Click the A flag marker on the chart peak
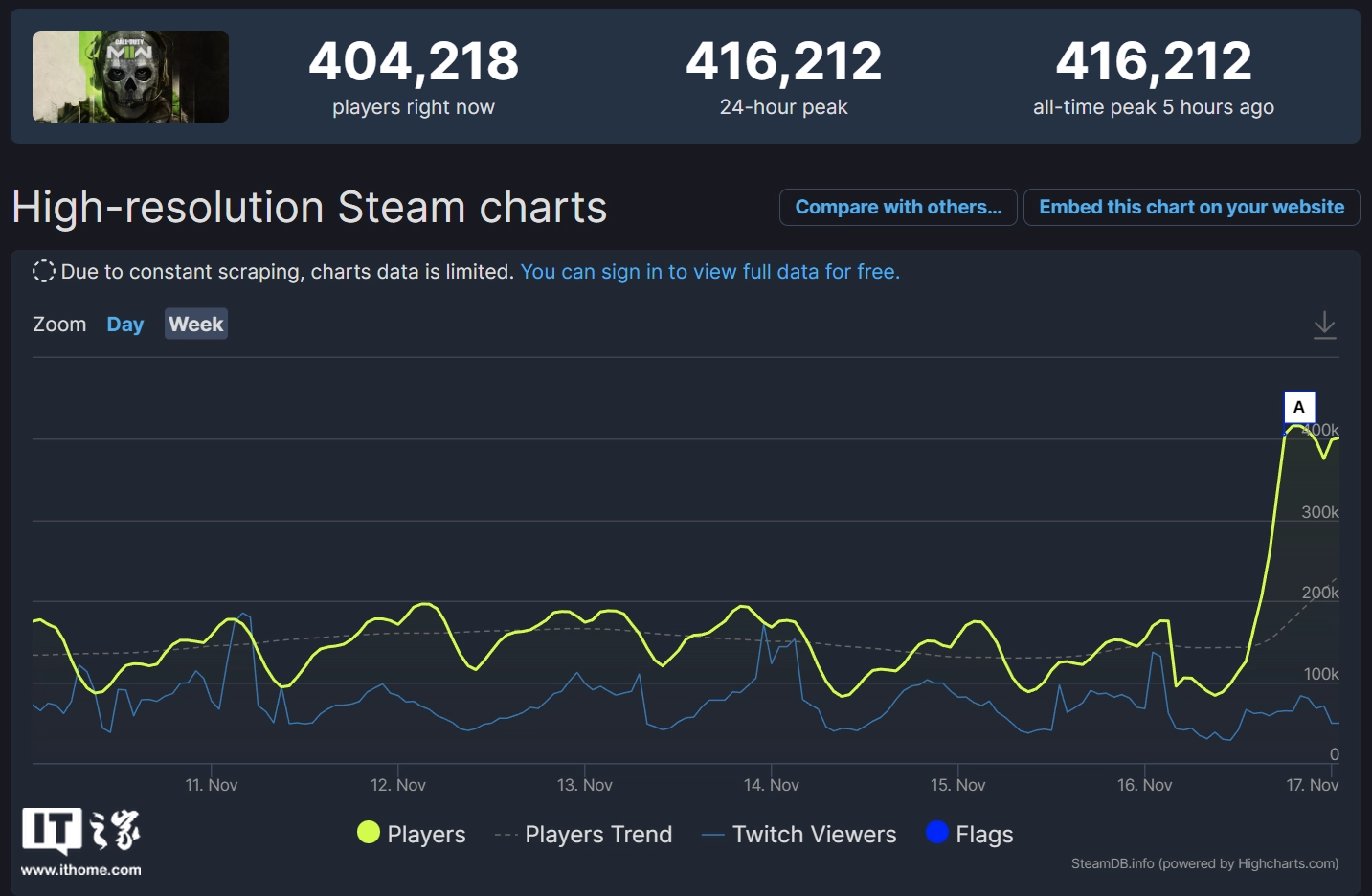The image size is (1372, 896). (1298, 407)
